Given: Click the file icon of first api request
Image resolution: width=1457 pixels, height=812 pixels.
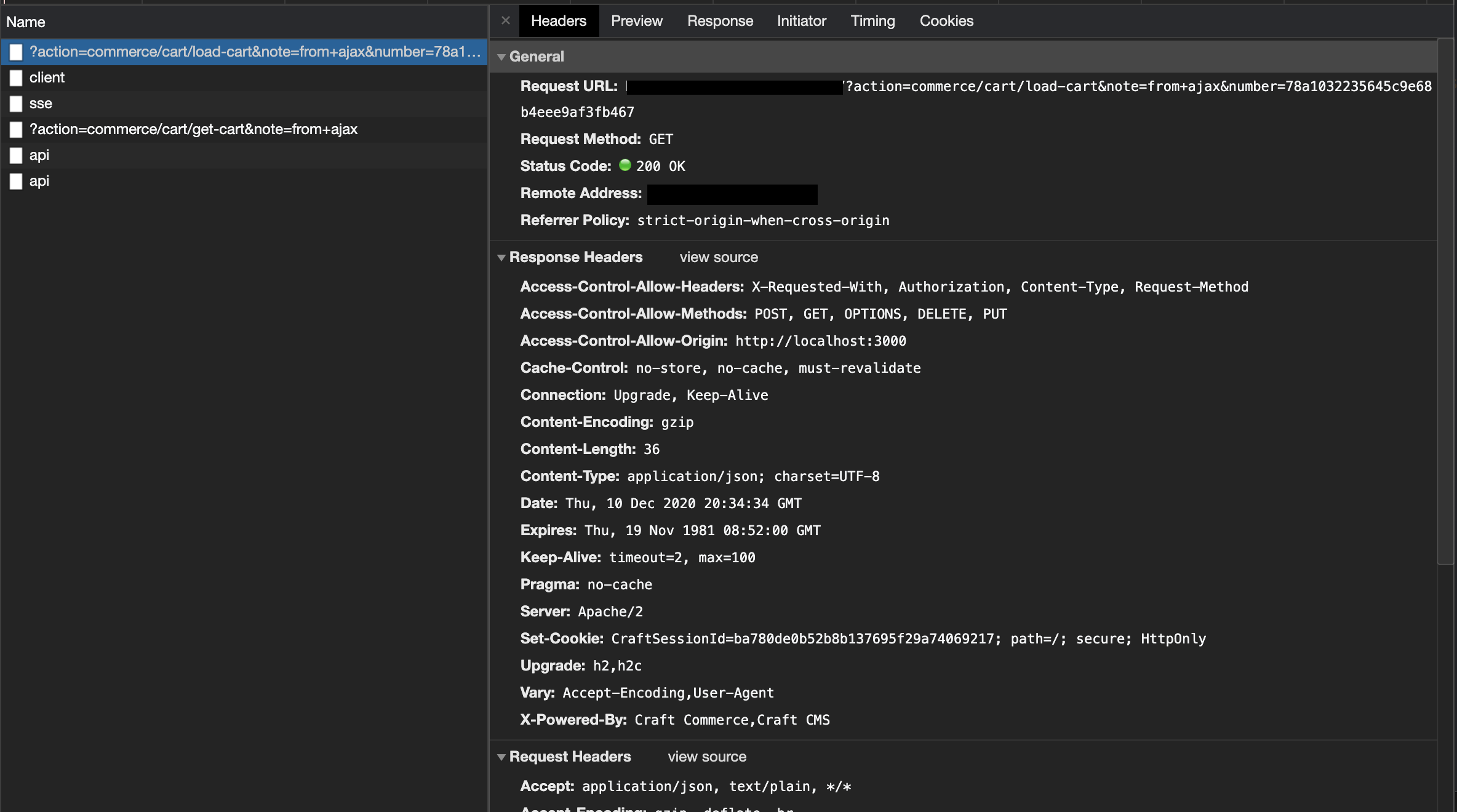Looking at the screenshot, I should [x=16, y=156].
